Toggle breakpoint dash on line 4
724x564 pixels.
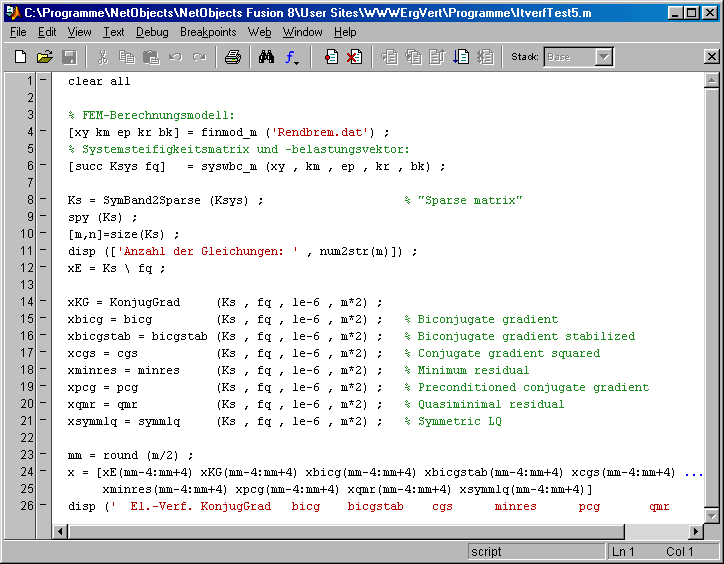(43, 131)
